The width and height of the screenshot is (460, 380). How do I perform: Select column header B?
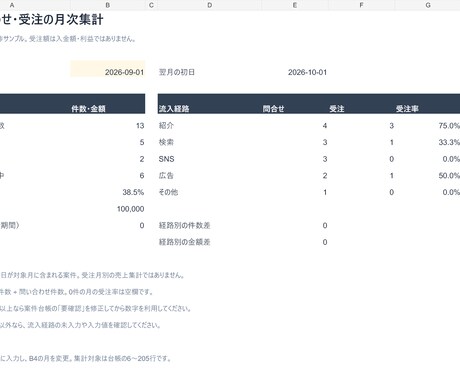point(107,5)
